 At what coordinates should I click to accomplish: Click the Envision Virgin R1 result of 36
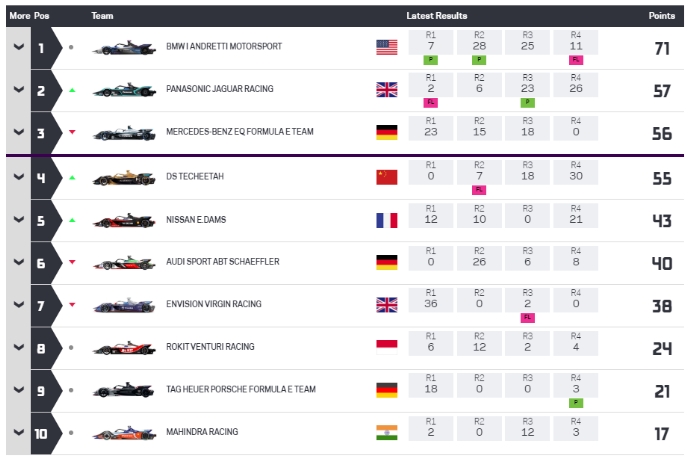coord(430,302)
